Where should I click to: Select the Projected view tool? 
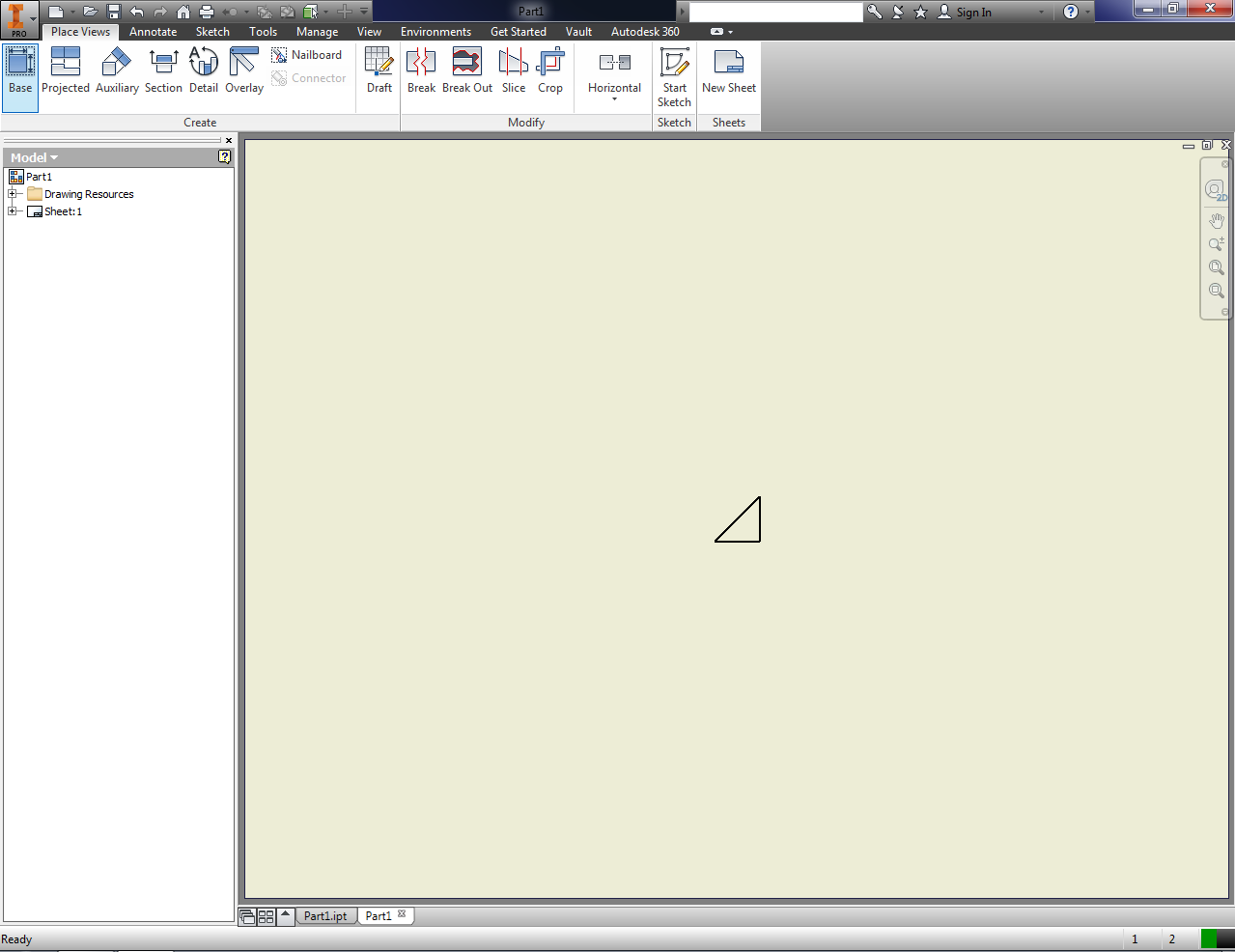tap(65, 68)
